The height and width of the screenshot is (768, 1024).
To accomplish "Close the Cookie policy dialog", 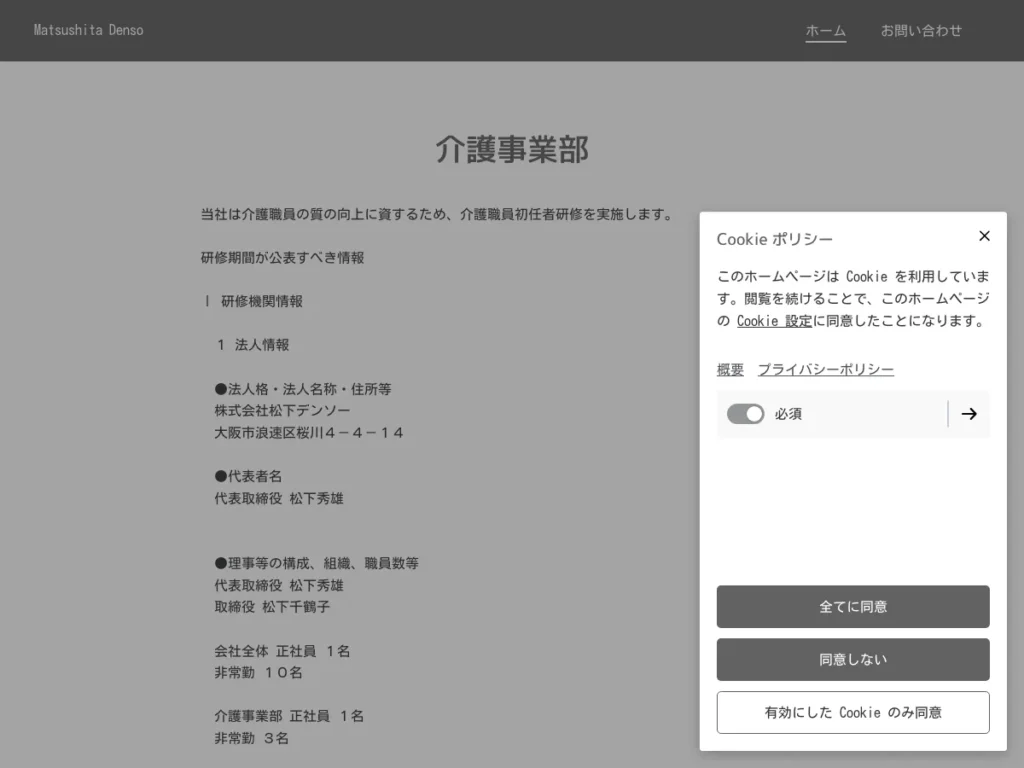I will click(984, 236).
